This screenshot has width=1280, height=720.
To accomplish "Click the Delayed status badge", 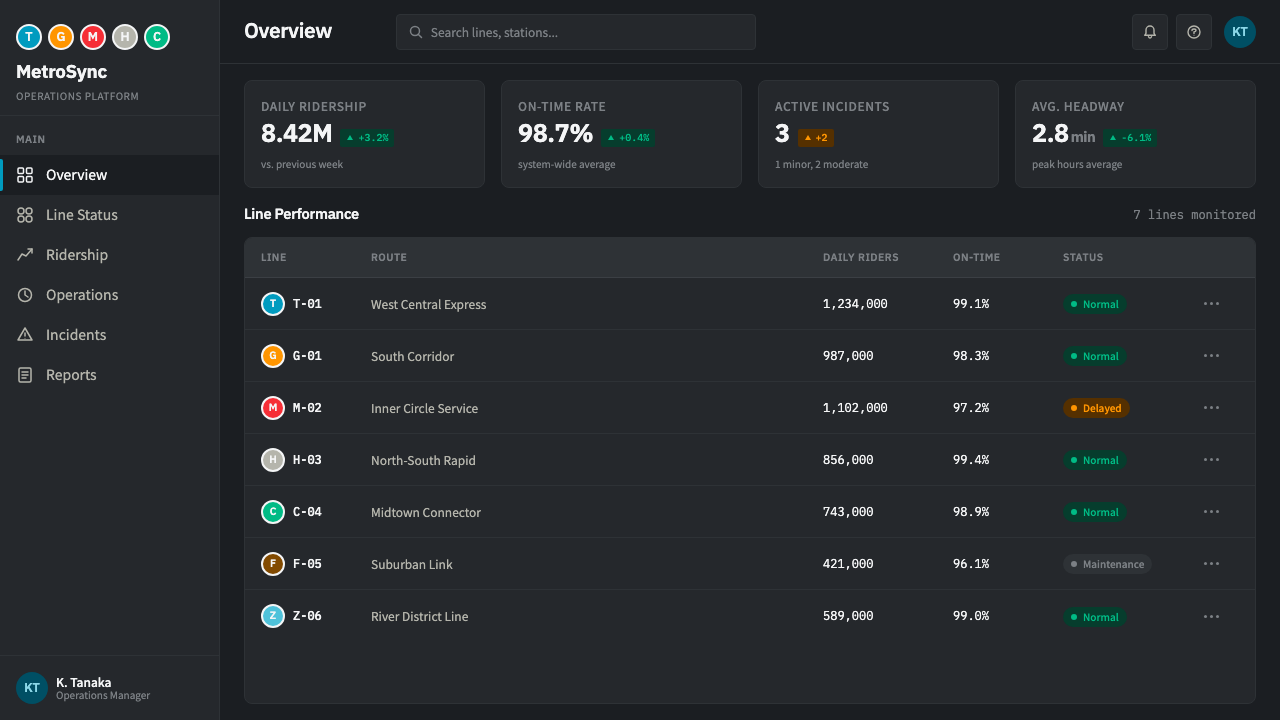I will (1096, 408).
